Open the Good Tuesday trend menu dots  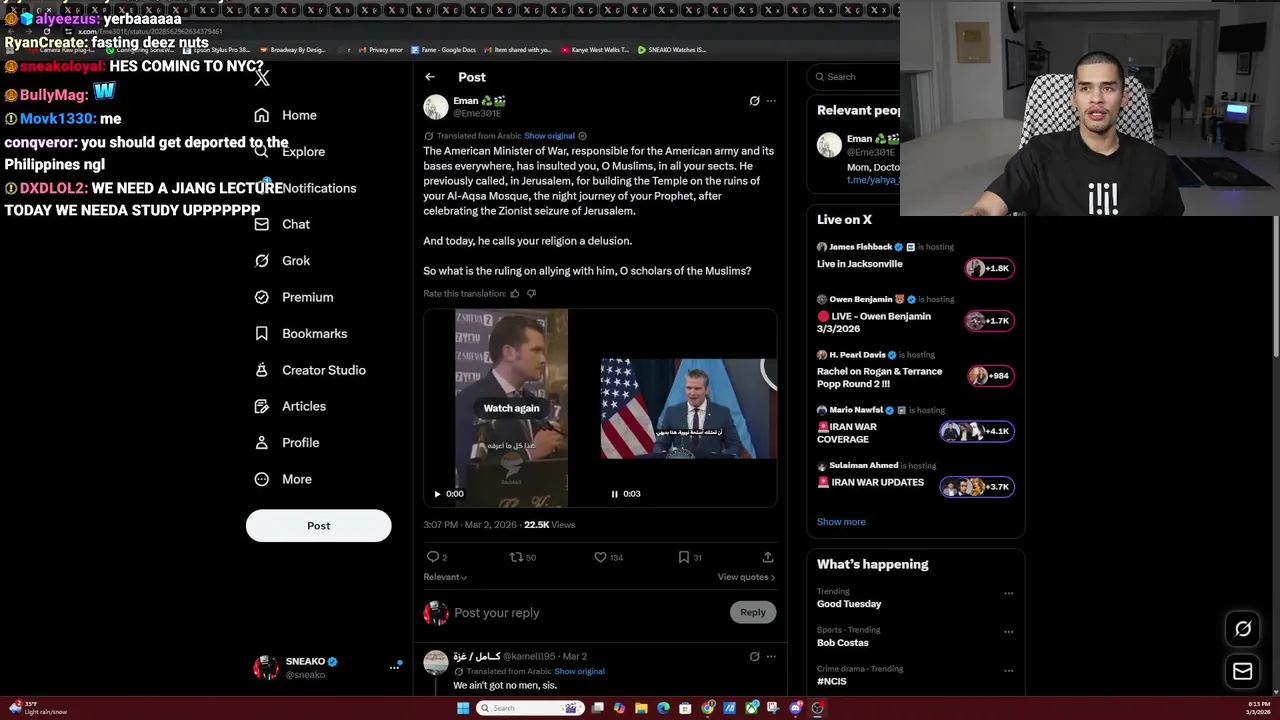coord(1008,593)
